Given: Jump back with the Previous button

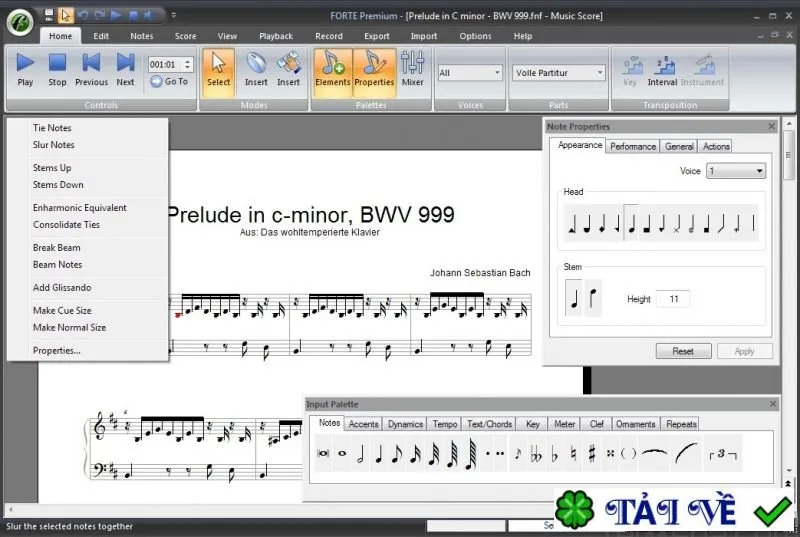Looking at the screenshot, I should click(x=91, y=70).
